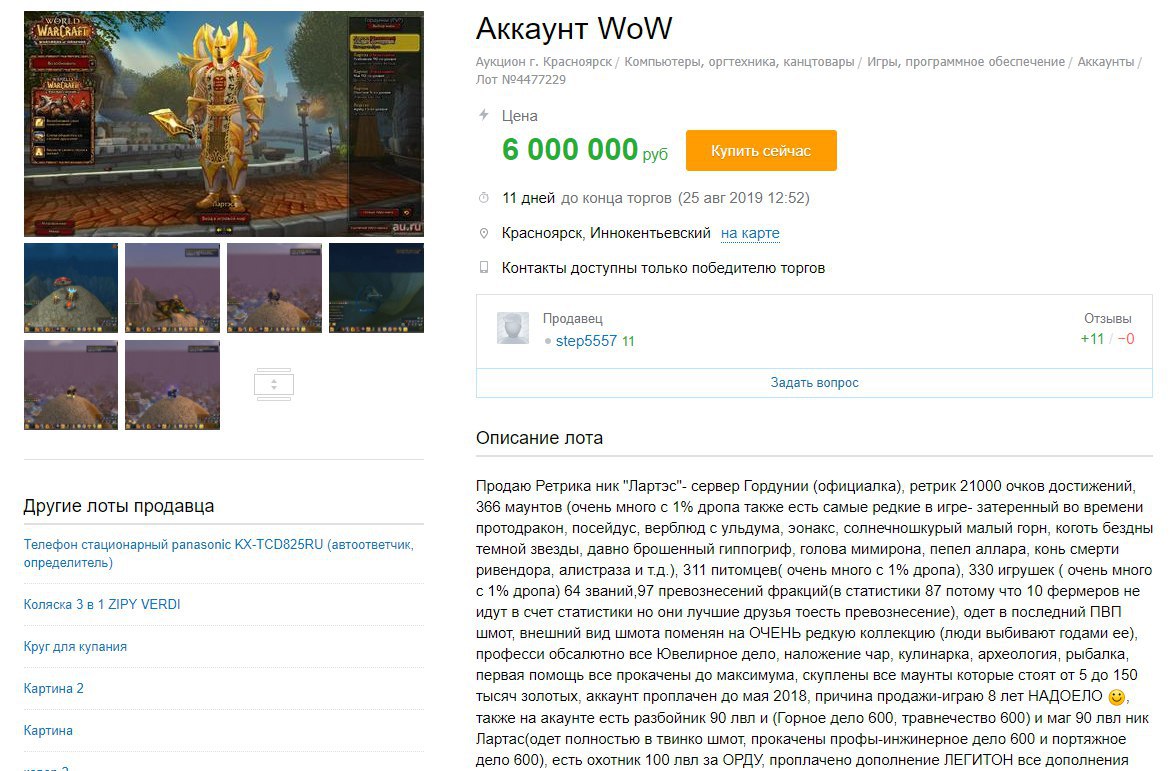1169x771 pixels.
Task: Click Задать вопрос button
Action: (x=814, y=383)
